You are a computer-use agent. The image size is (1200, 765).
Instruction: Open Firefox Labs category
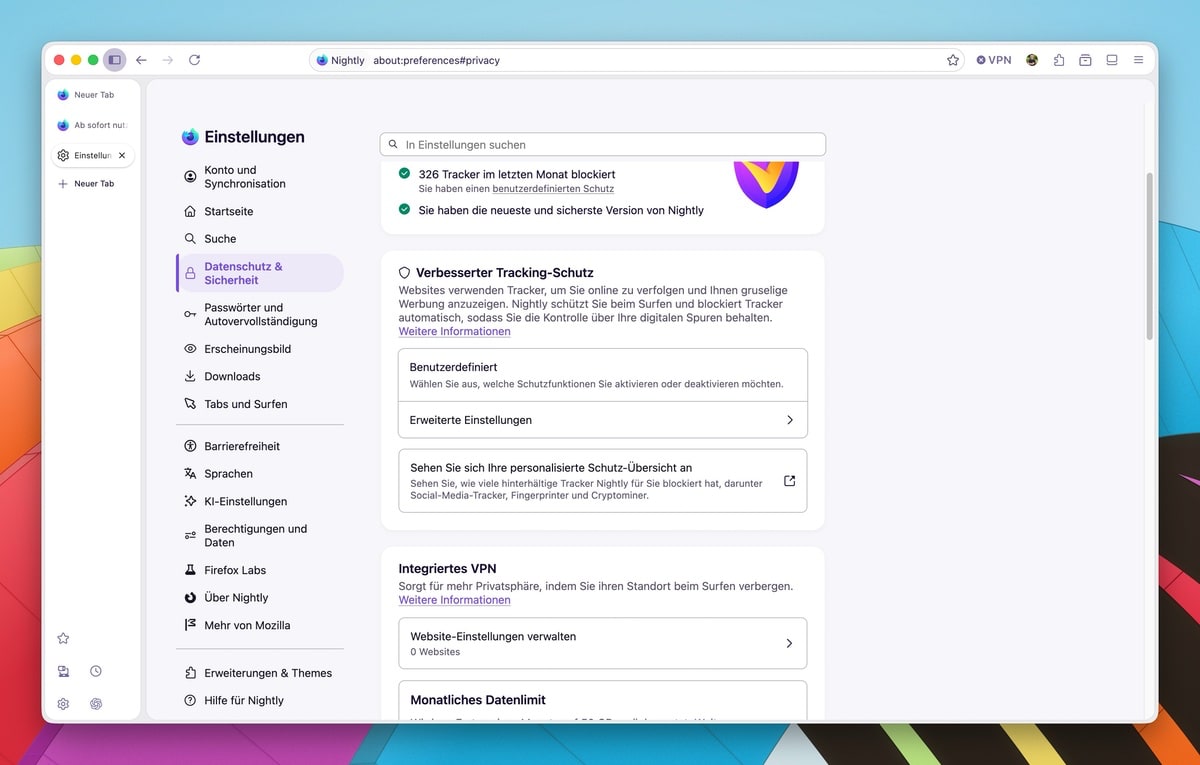[x=260, y=570]
